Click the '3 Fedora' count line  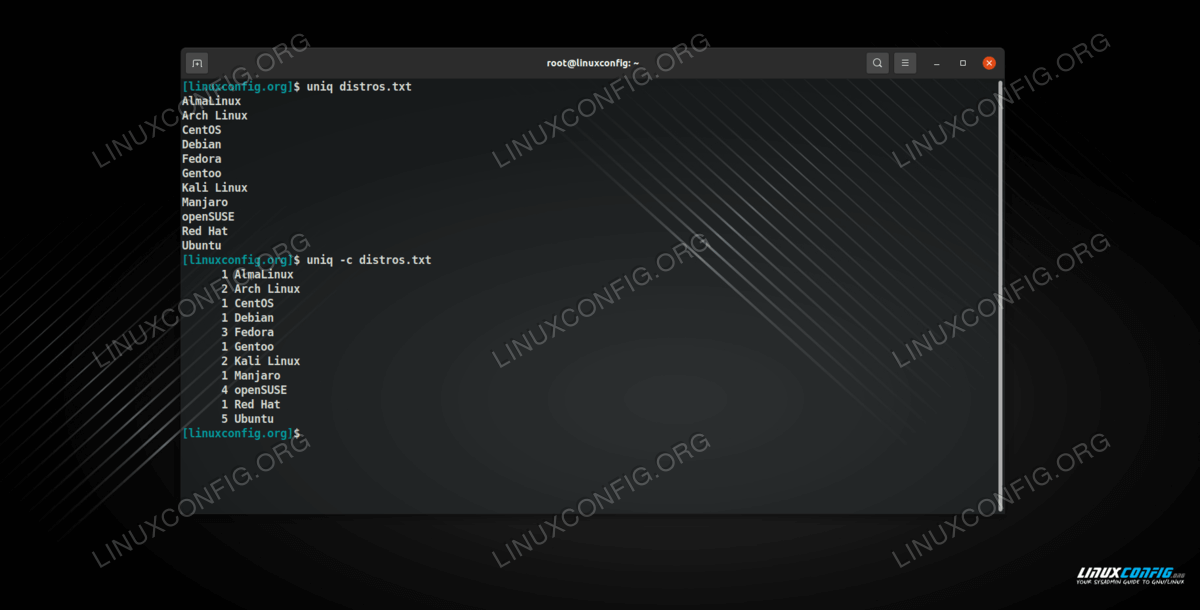pos(247,332)
